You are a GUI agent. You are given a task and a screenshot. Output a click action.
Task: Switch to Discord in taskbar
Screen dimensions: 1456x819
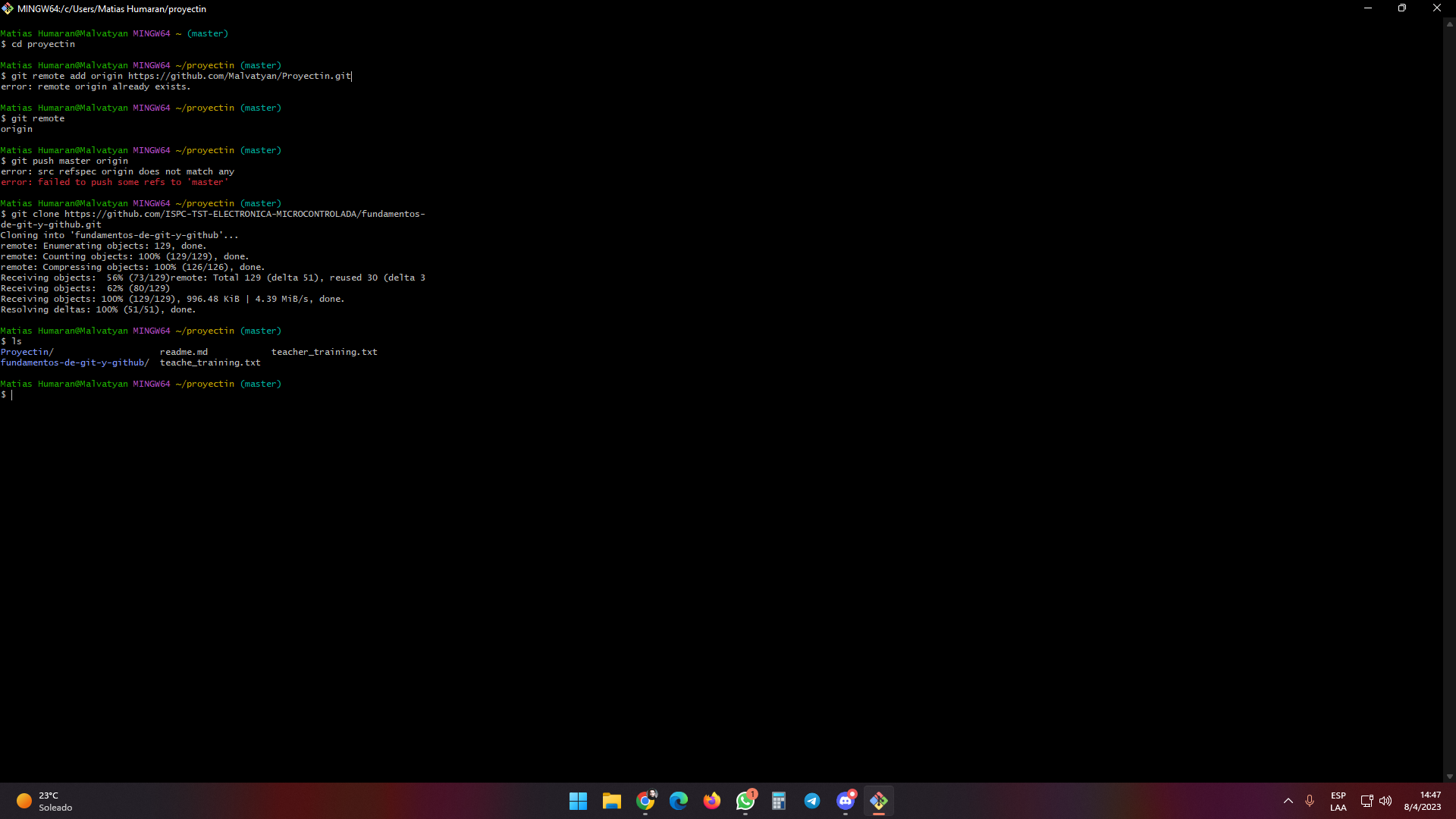tap(846, 801)
